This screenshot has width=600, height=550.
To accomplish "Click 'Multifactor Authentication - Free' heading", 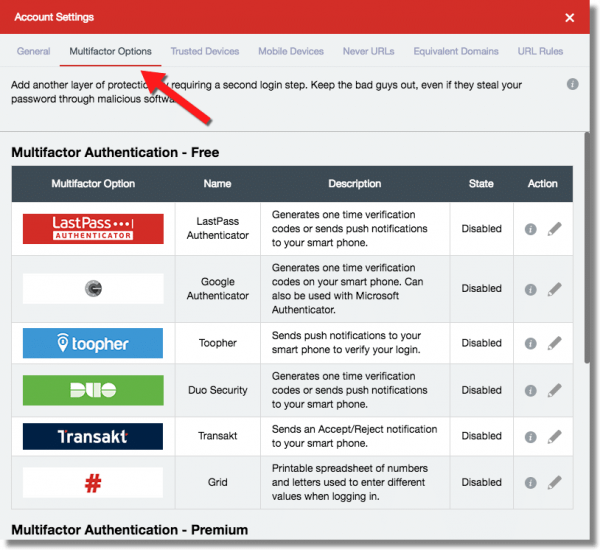I will [115, 152].
